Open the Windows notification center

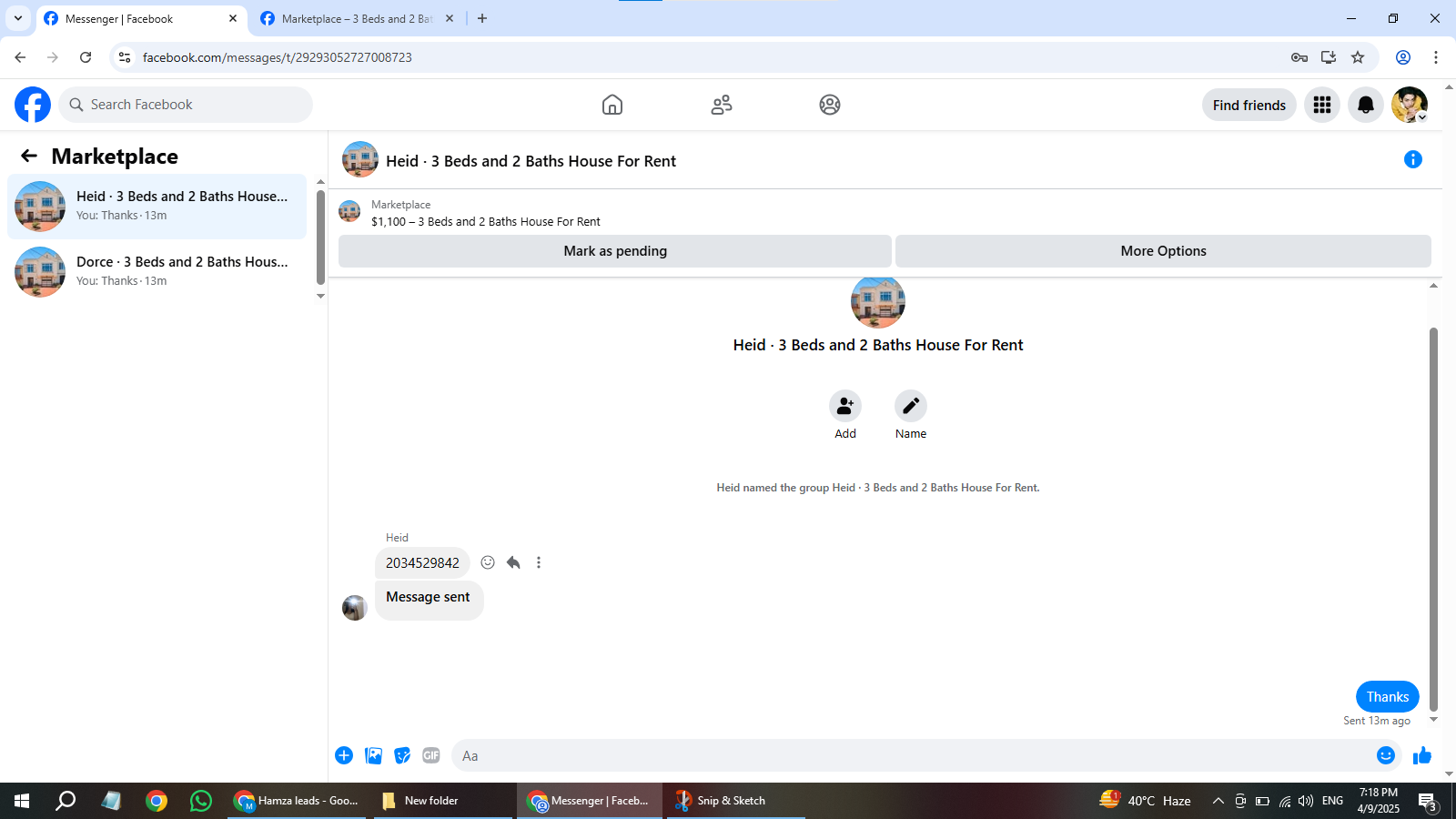[1427, 802]
